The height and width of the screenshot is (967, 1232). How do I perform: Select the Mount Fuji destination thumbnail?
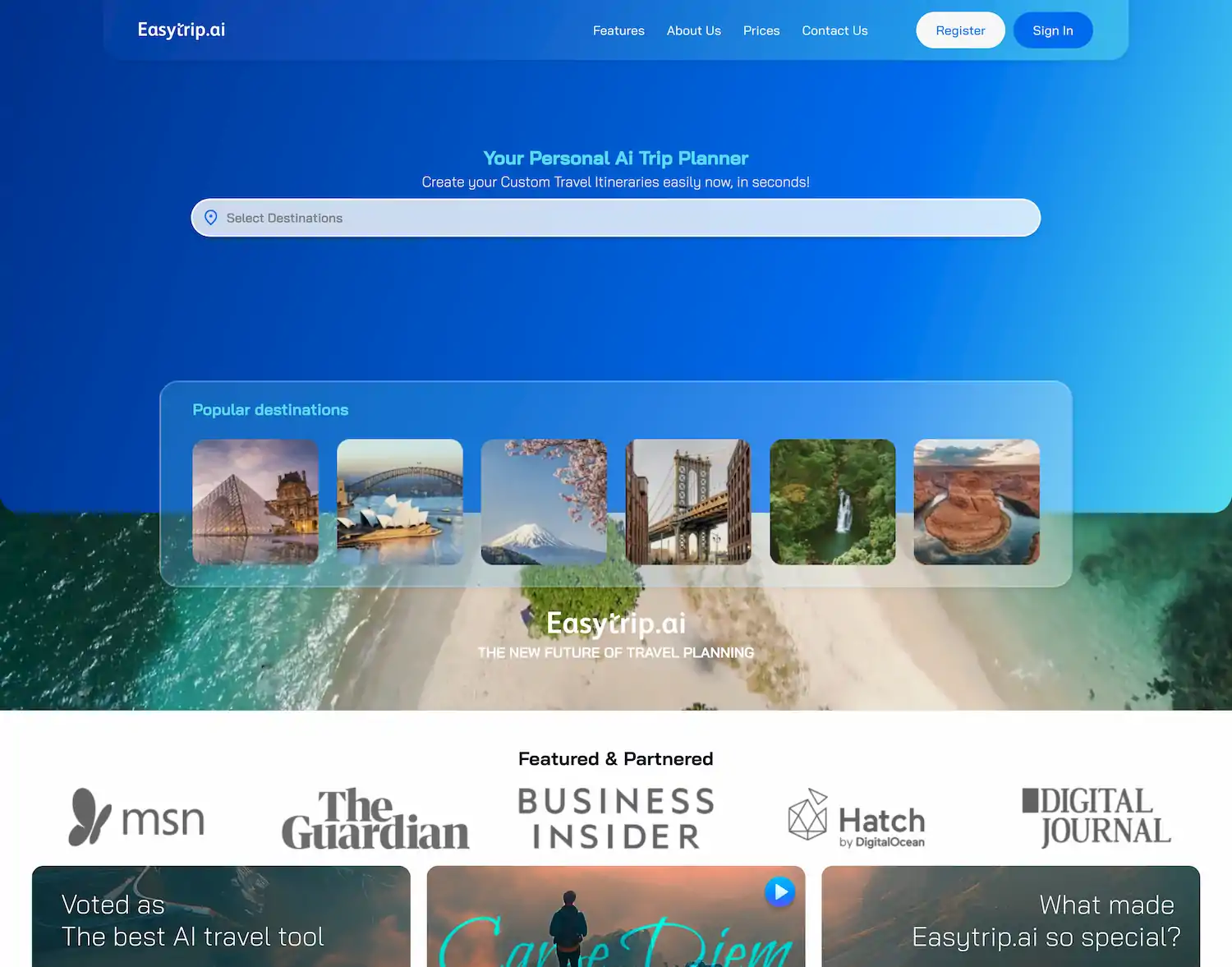click(544, 501)
